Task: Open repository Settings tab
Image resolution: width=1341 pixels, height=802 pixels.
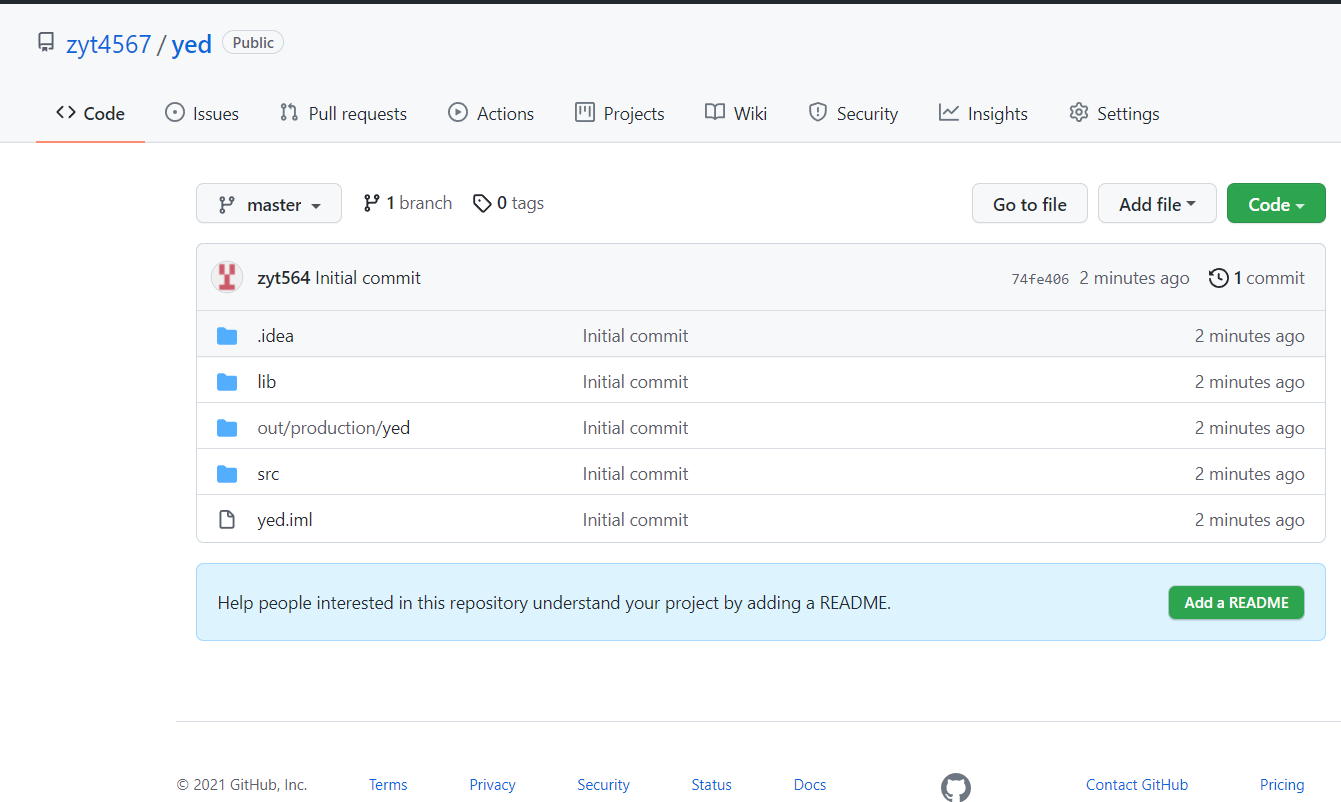Action: click(x=1114, y=113)
